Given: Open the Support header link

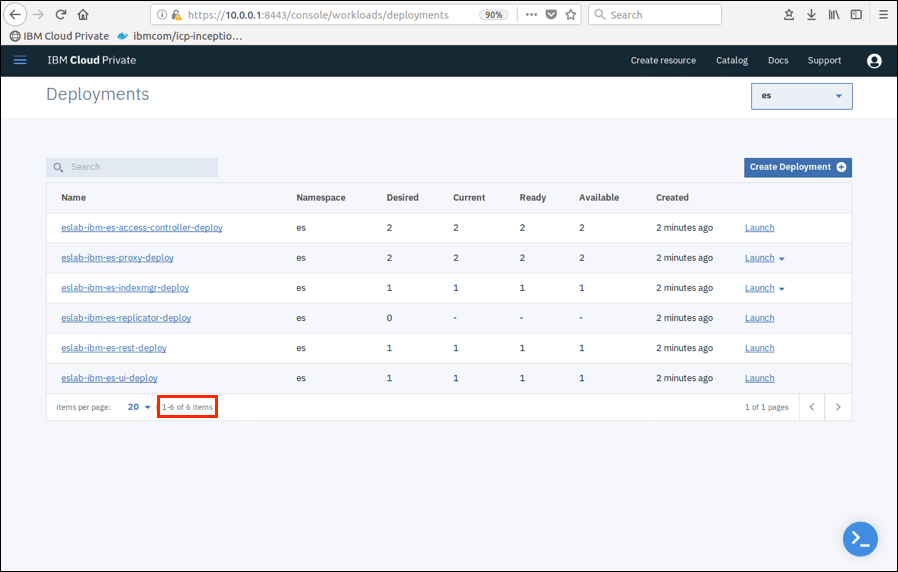Looking at the screenshot, I should pyautogui.click(x=824, y=60).
